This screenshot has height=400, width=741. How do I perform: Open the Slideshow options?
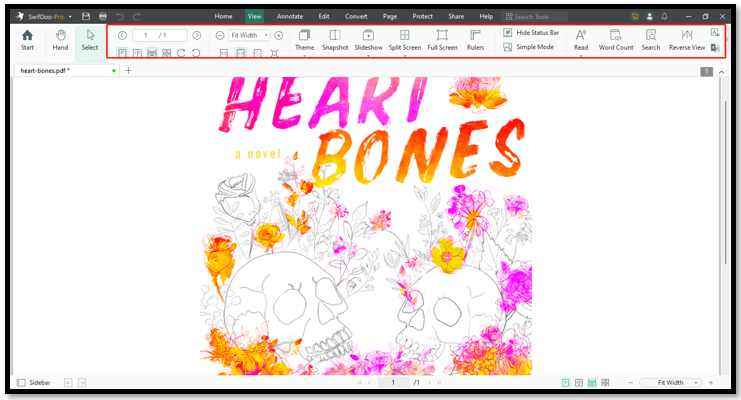point(368,41)
